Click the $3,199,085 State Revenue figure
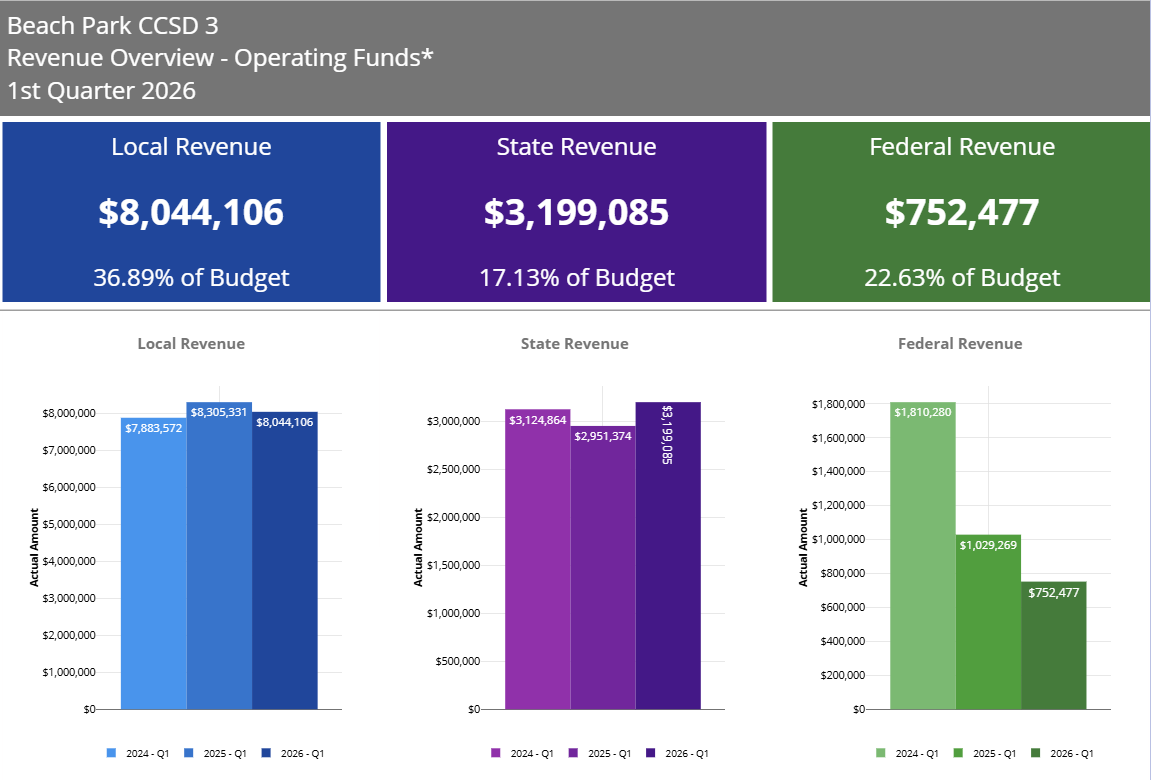The image size is (1152, 780). (577, 212)
